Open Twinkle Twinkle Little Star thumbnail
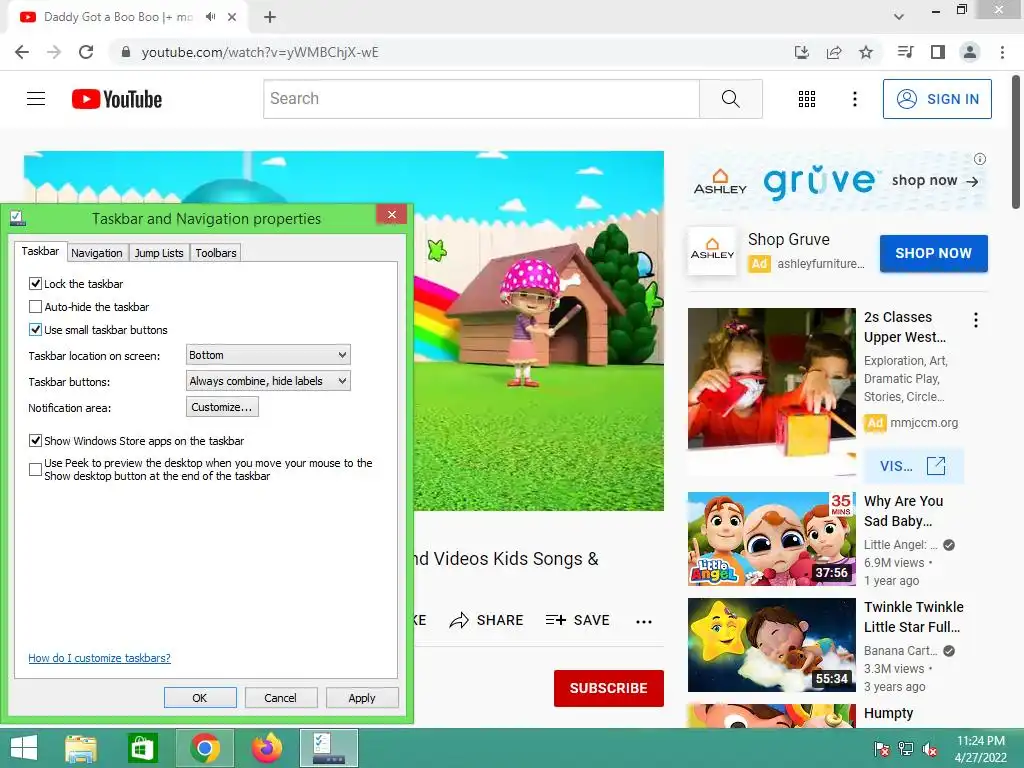 pyautogui.click(x=771, y=645)
